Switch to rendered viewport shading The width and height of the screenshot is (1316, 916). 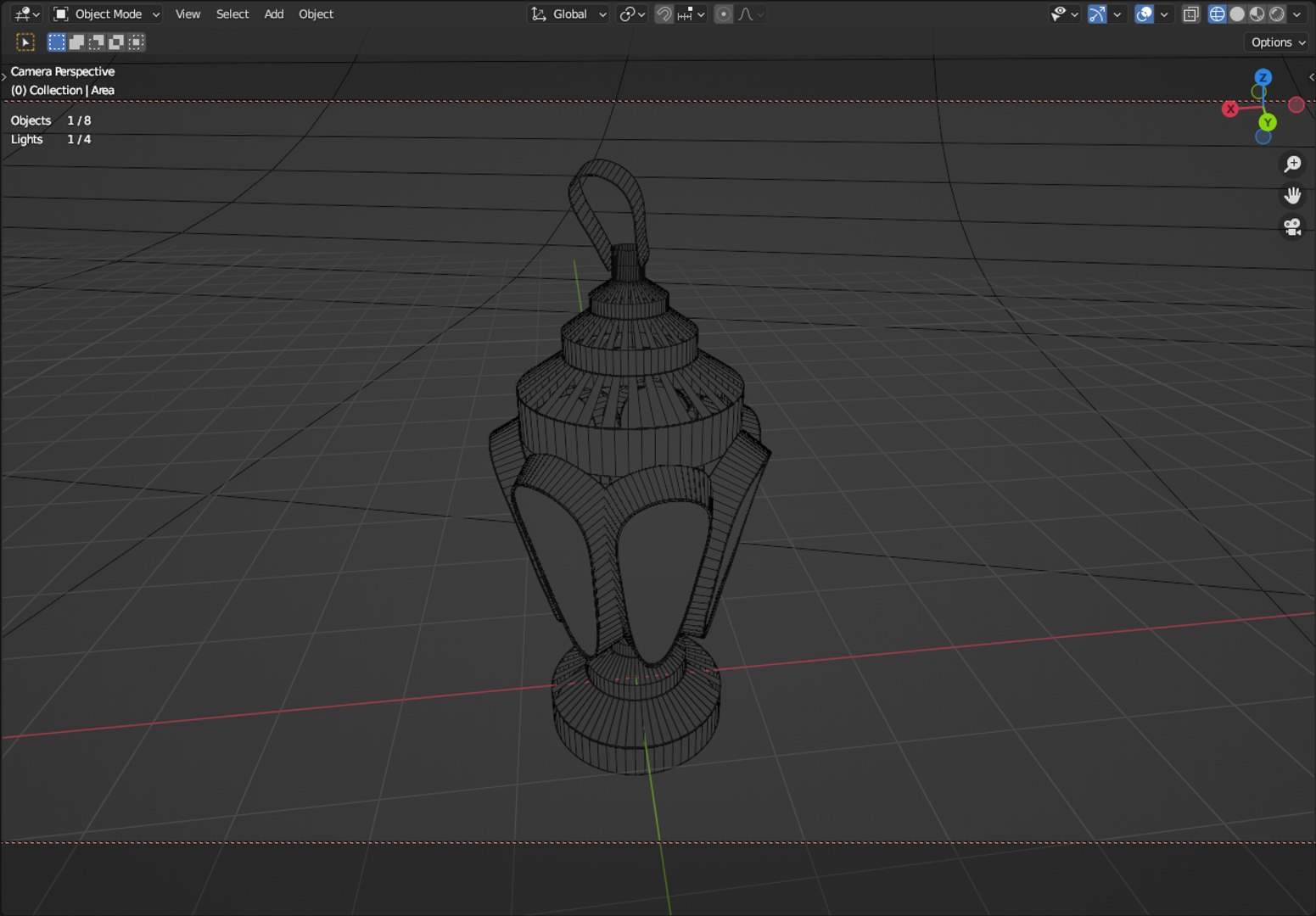(1276, 14)
